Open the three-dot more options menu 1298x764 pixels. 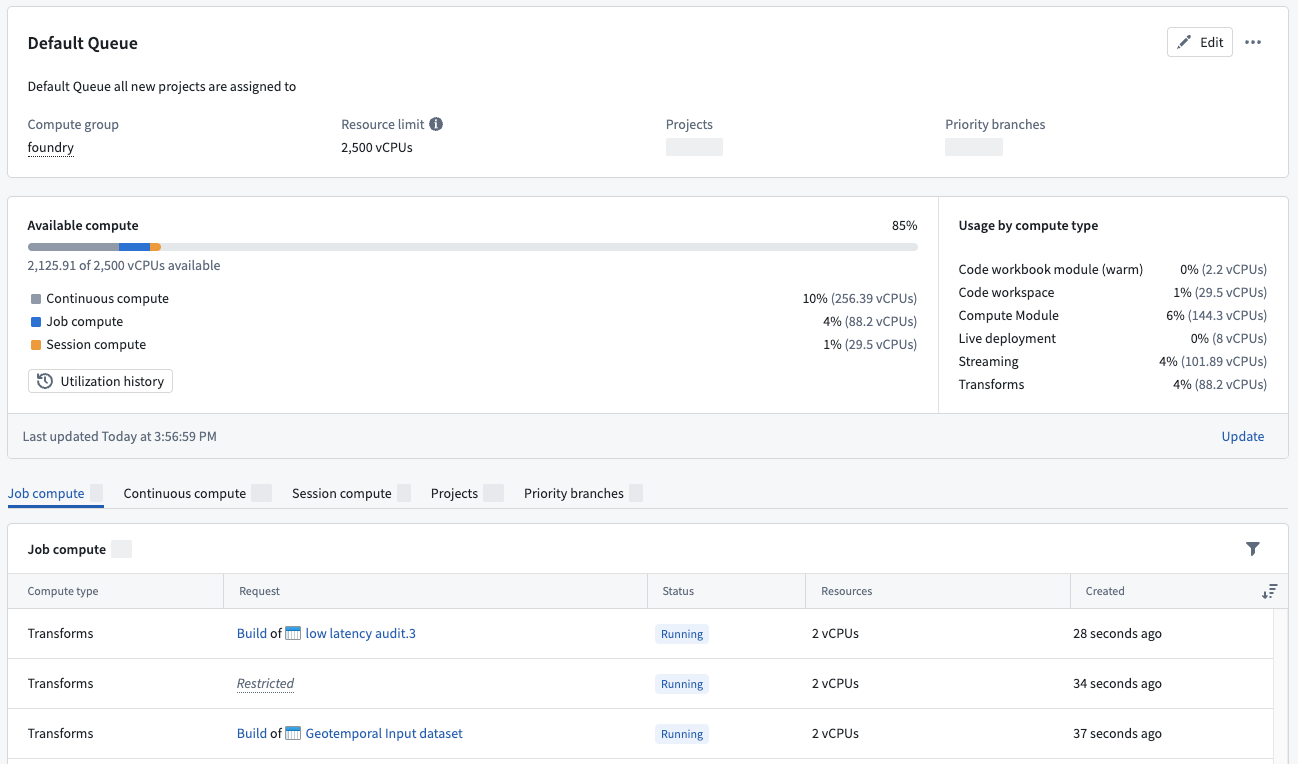point(1253,42)
